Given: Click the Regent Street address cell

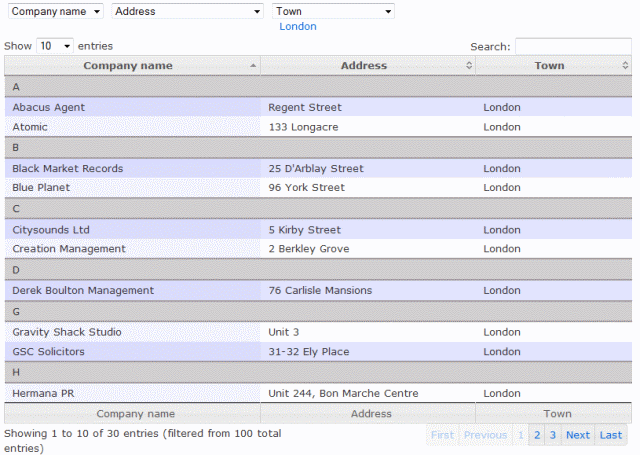Looking at the screenshot, I should pyautogui.click(x=368, y=107).
